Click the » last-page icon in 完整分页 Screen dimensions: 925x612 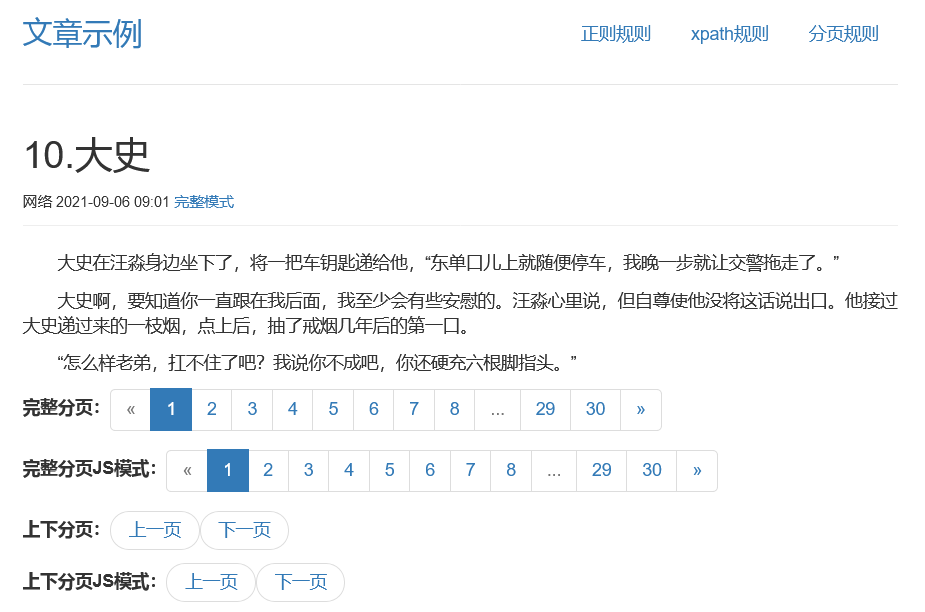[641, 409]
